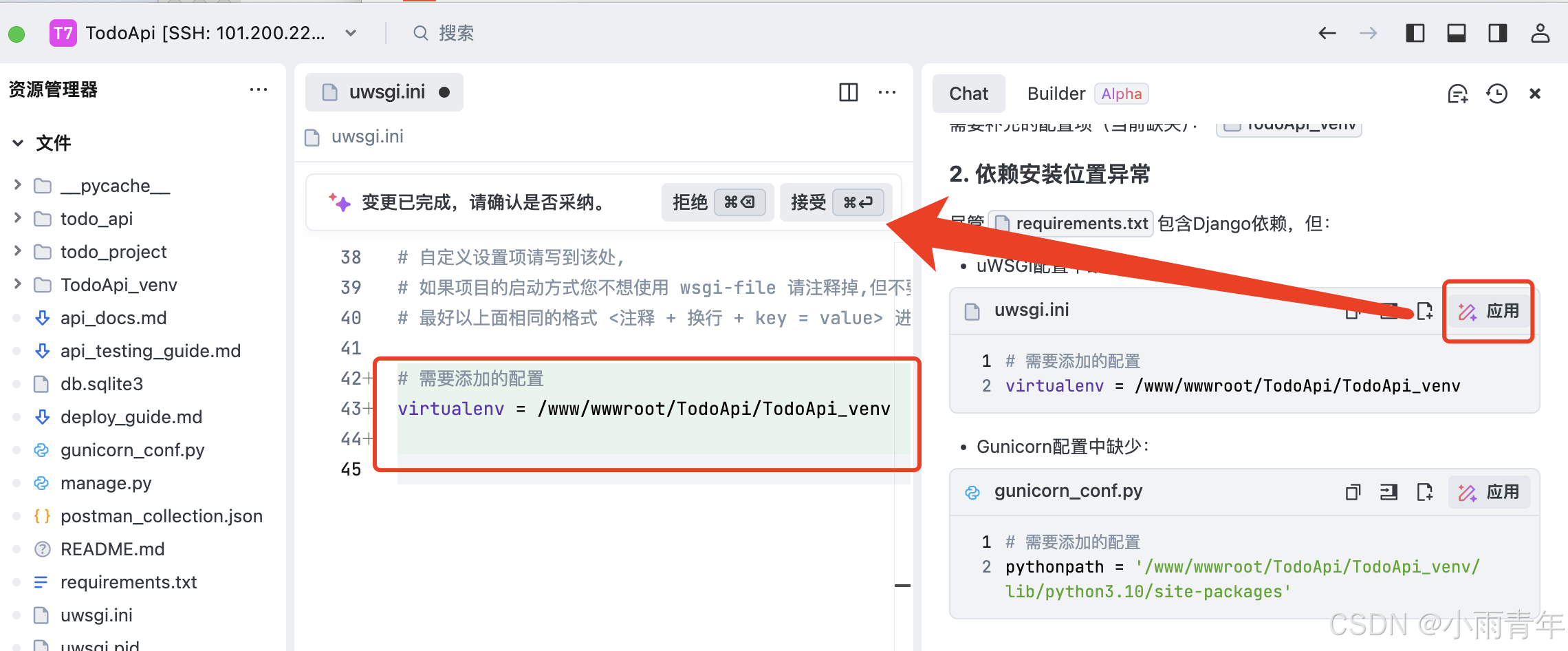1568x651 pixels.
Task: Click the split editor icon
Action: (x=848, y=92)
